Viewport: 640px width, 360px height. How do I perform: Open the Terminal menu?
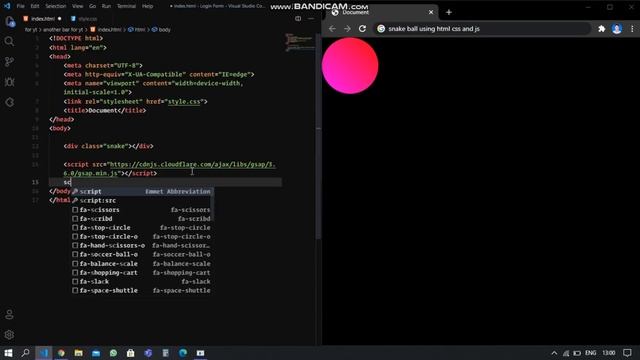click(x=126, y=6)
